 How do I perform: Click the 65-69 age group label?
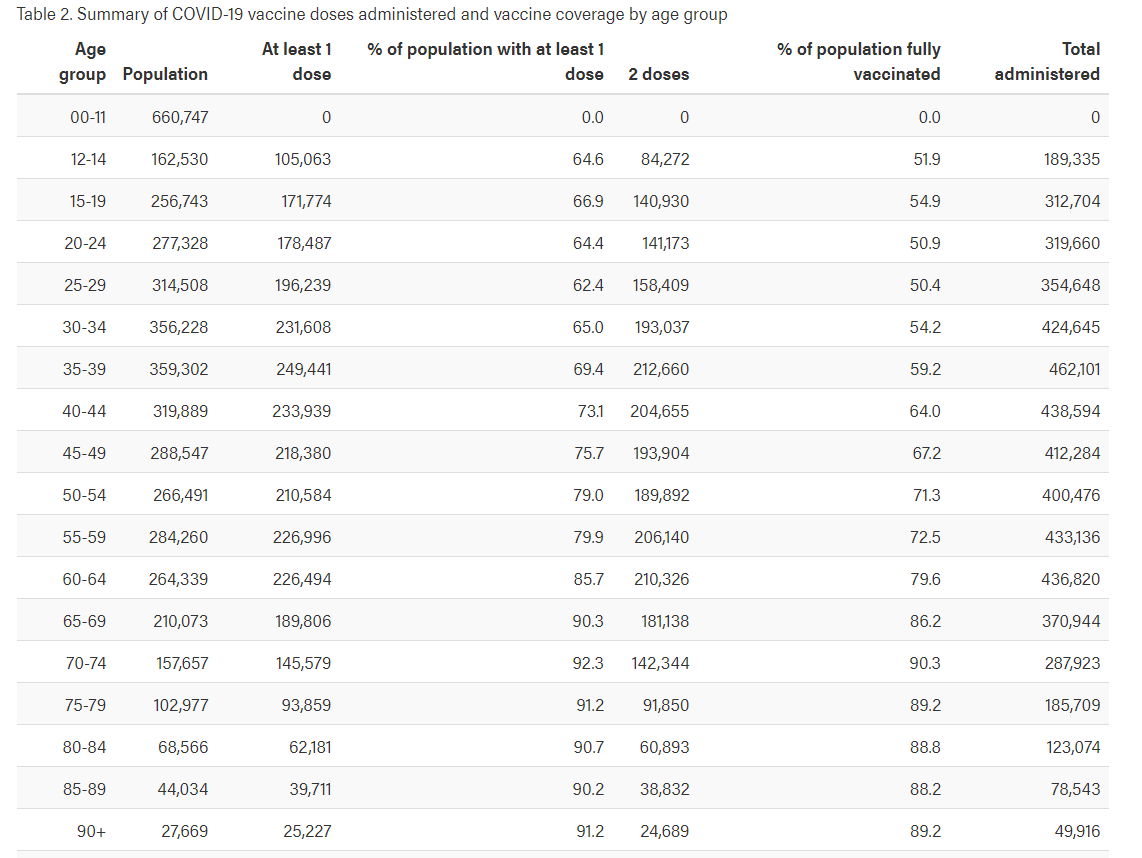84,621
